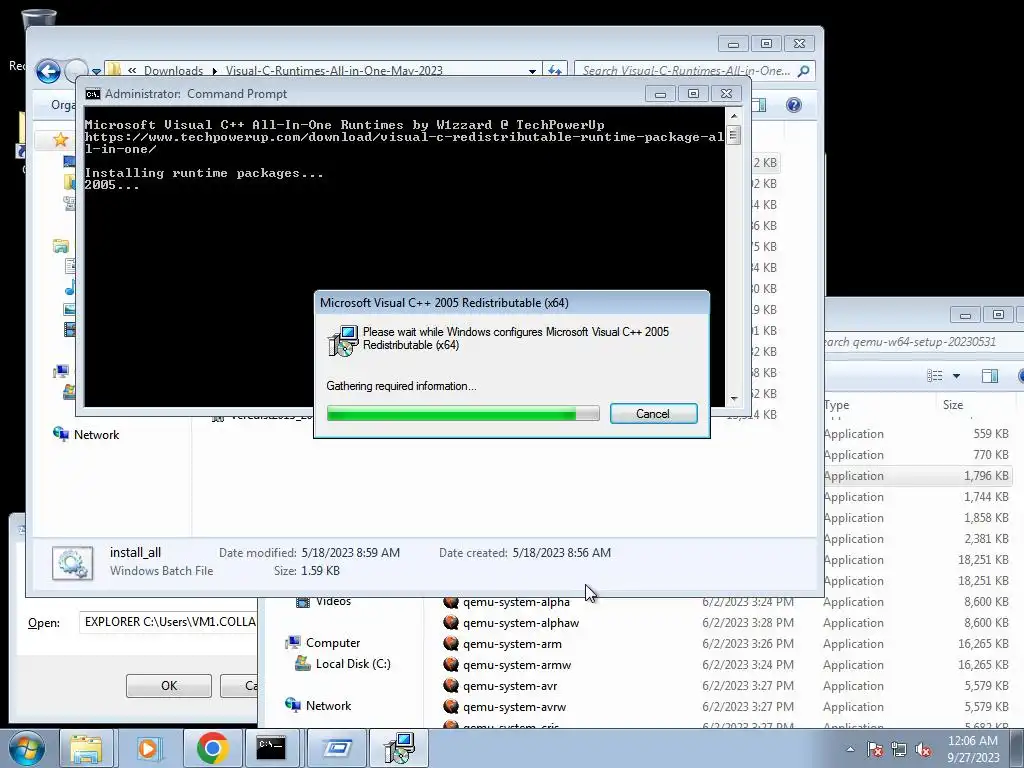Click the Command Prompt scrollbar thumb
The height and width of the screenshot is (768, 1024).
pyautogui.click(x=734, y=135)
